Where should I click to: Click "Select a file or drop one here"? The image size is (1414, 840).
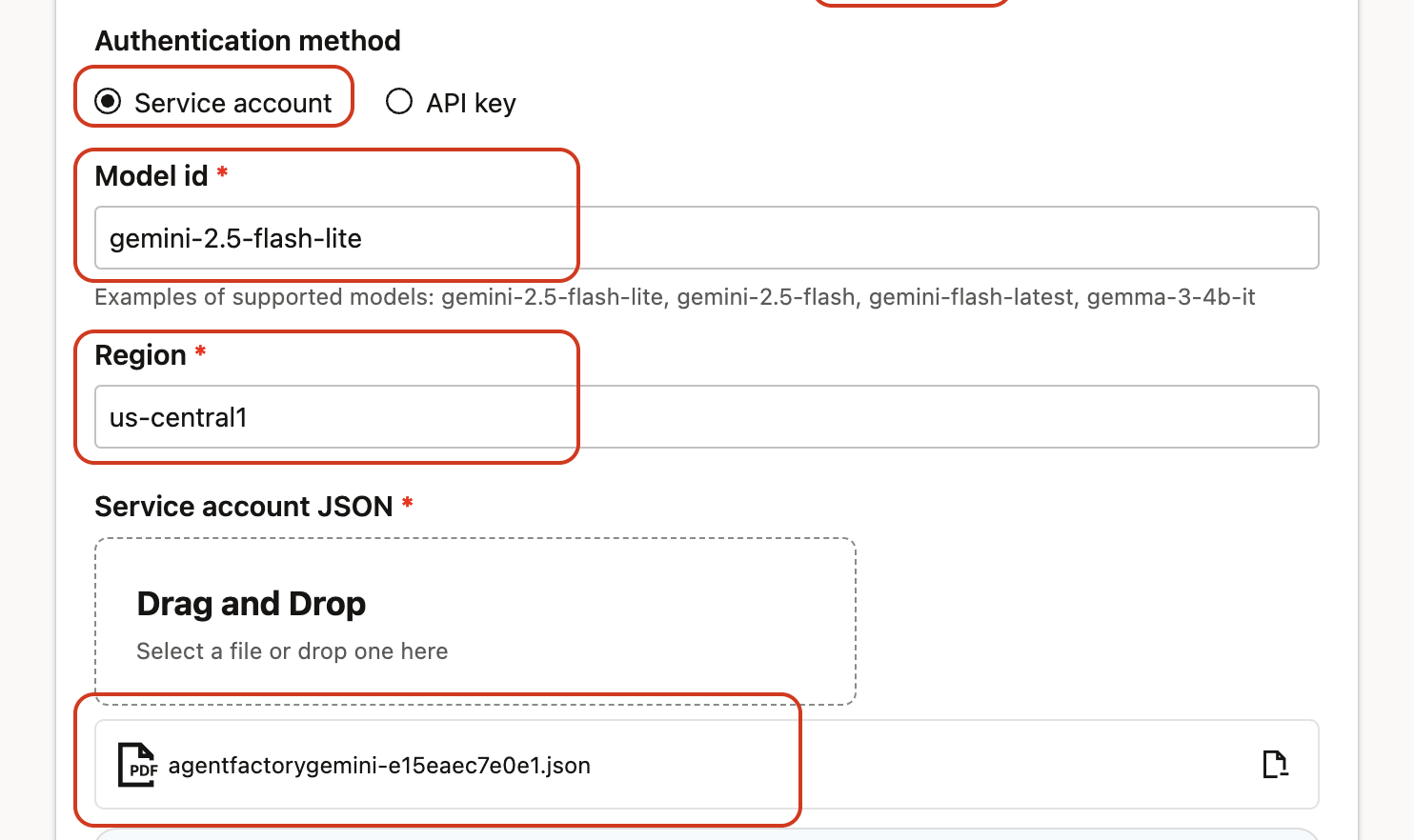tap(292, 651)
